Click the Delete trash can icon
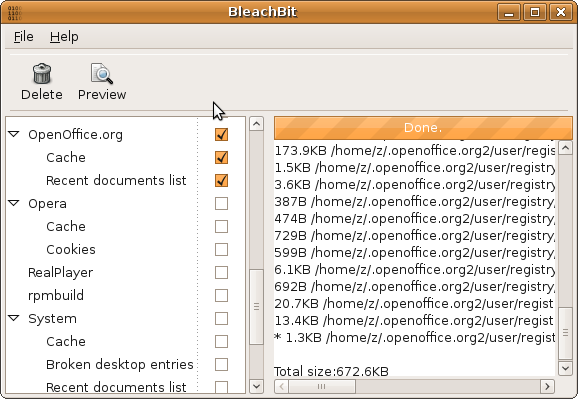 pyautogui.click(x=42, y=73)
